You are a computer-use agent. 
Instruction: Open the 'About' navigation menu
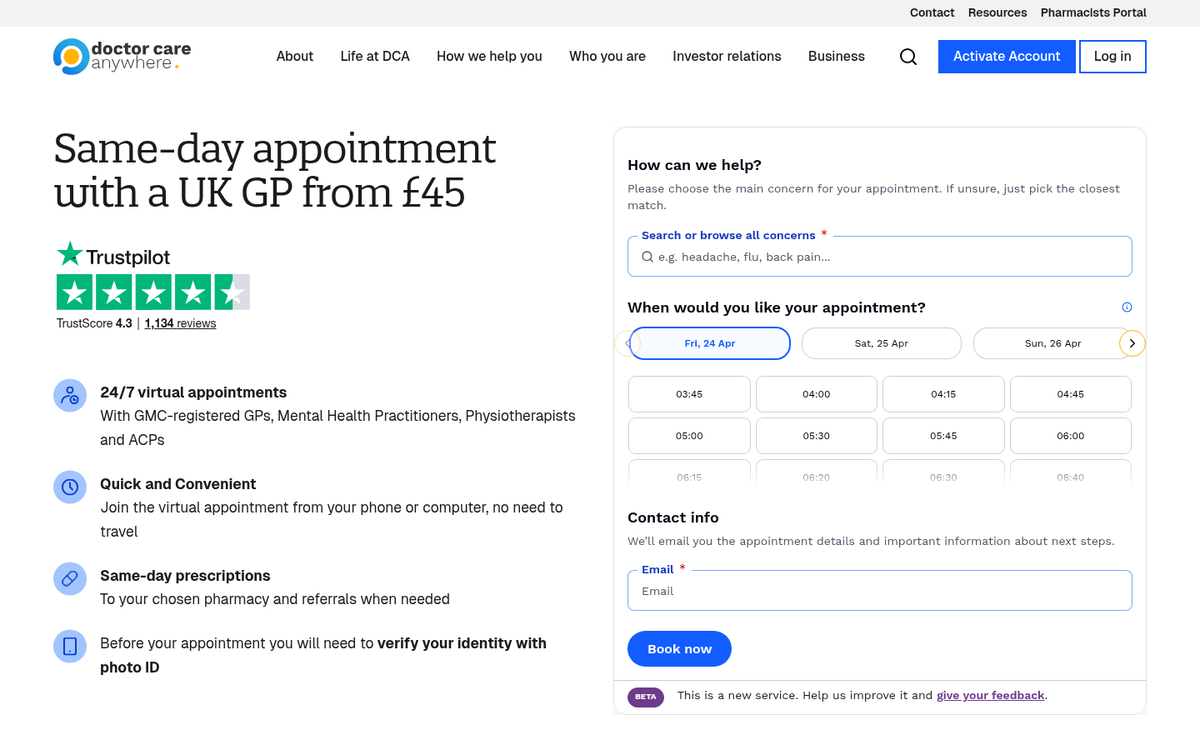click(295, 57)
